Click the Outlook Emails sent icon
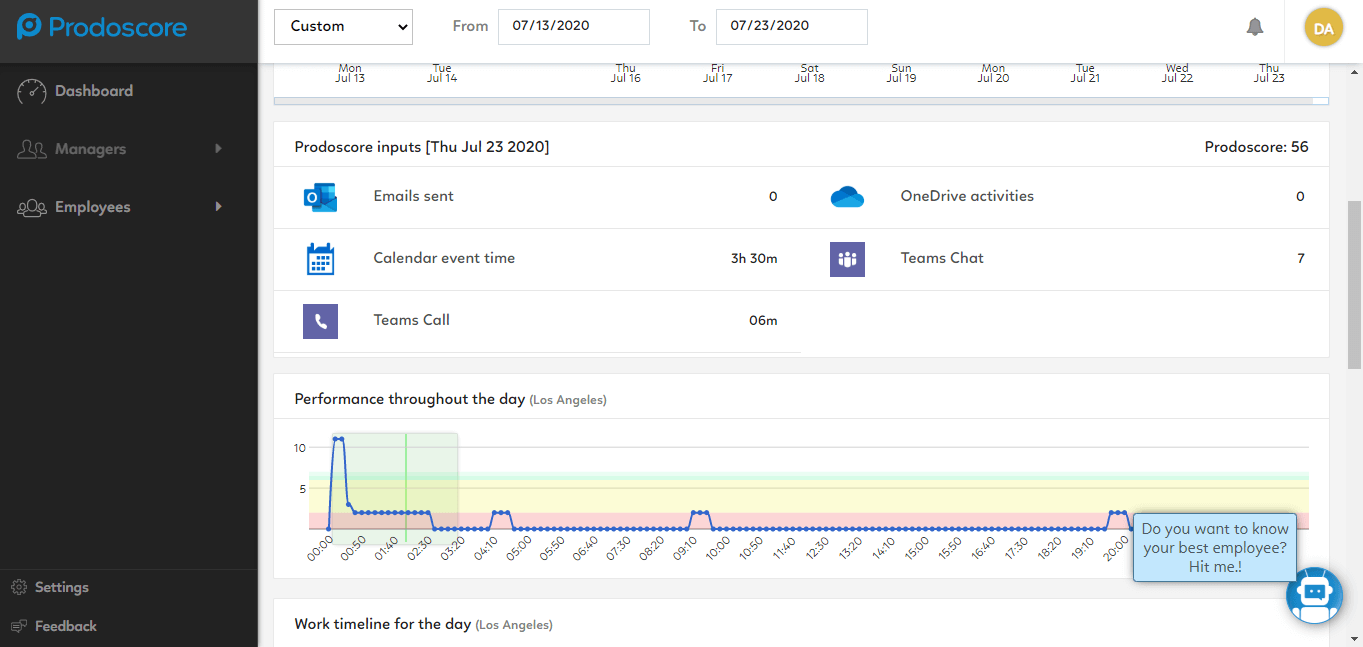 [320, 197]
